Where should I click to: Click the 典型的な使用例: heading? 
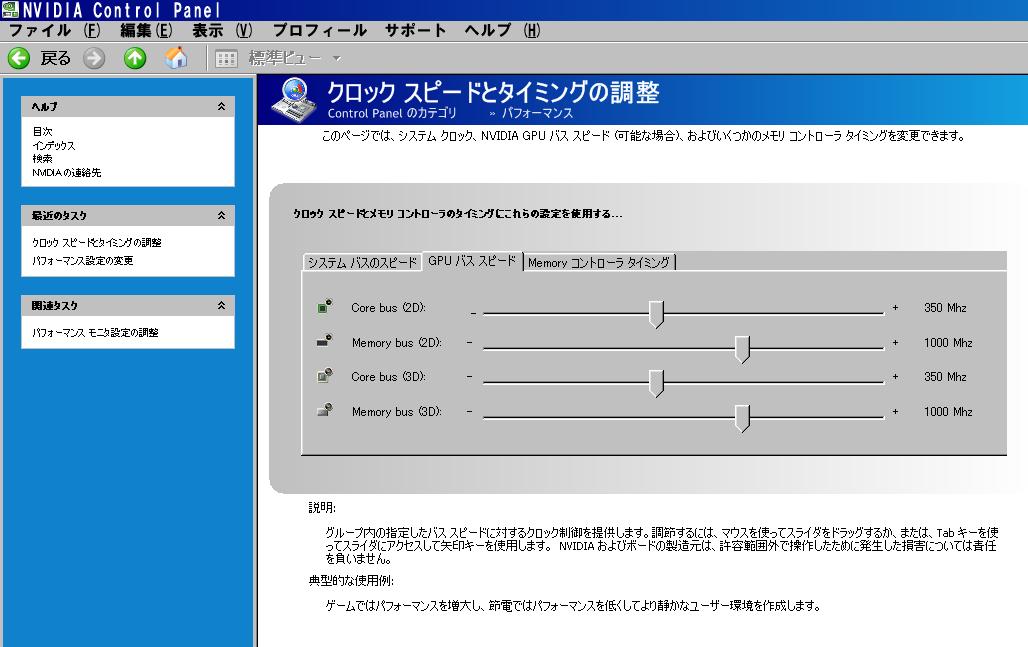click(351, 581)
